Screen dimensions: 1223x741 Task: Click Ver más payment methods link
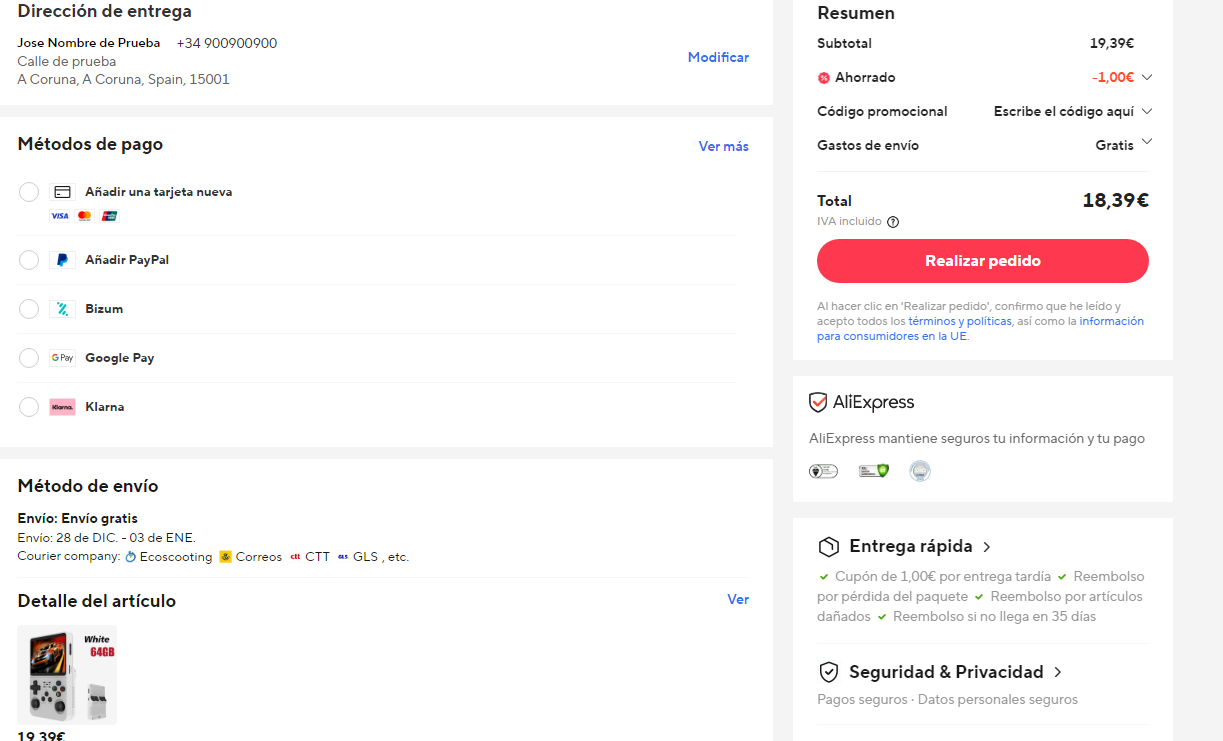tap(723, 146)
